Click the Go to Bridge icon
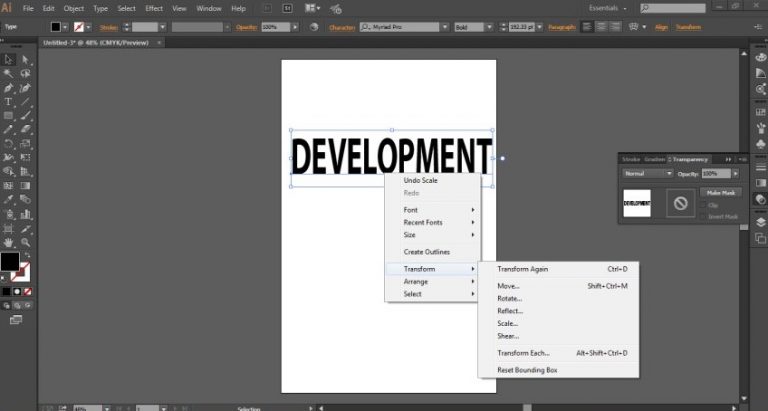The image size is (768, 411). (x=268, y=8)
